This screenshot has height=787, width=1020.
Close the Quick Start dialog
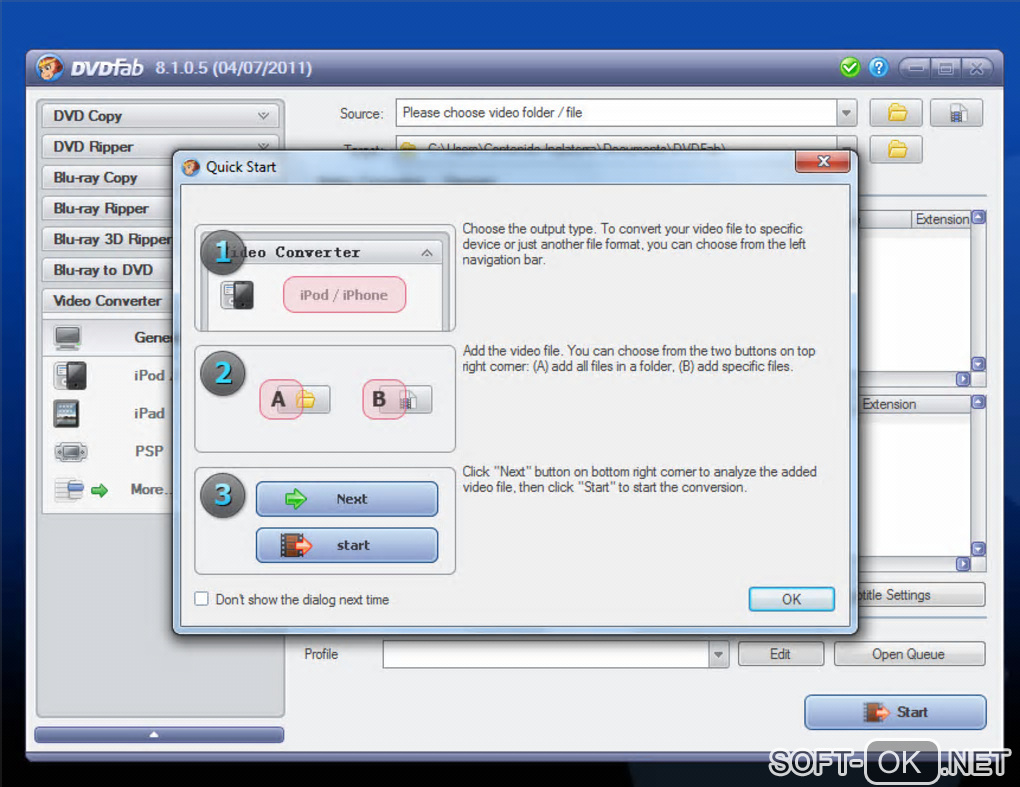point(823,161)
